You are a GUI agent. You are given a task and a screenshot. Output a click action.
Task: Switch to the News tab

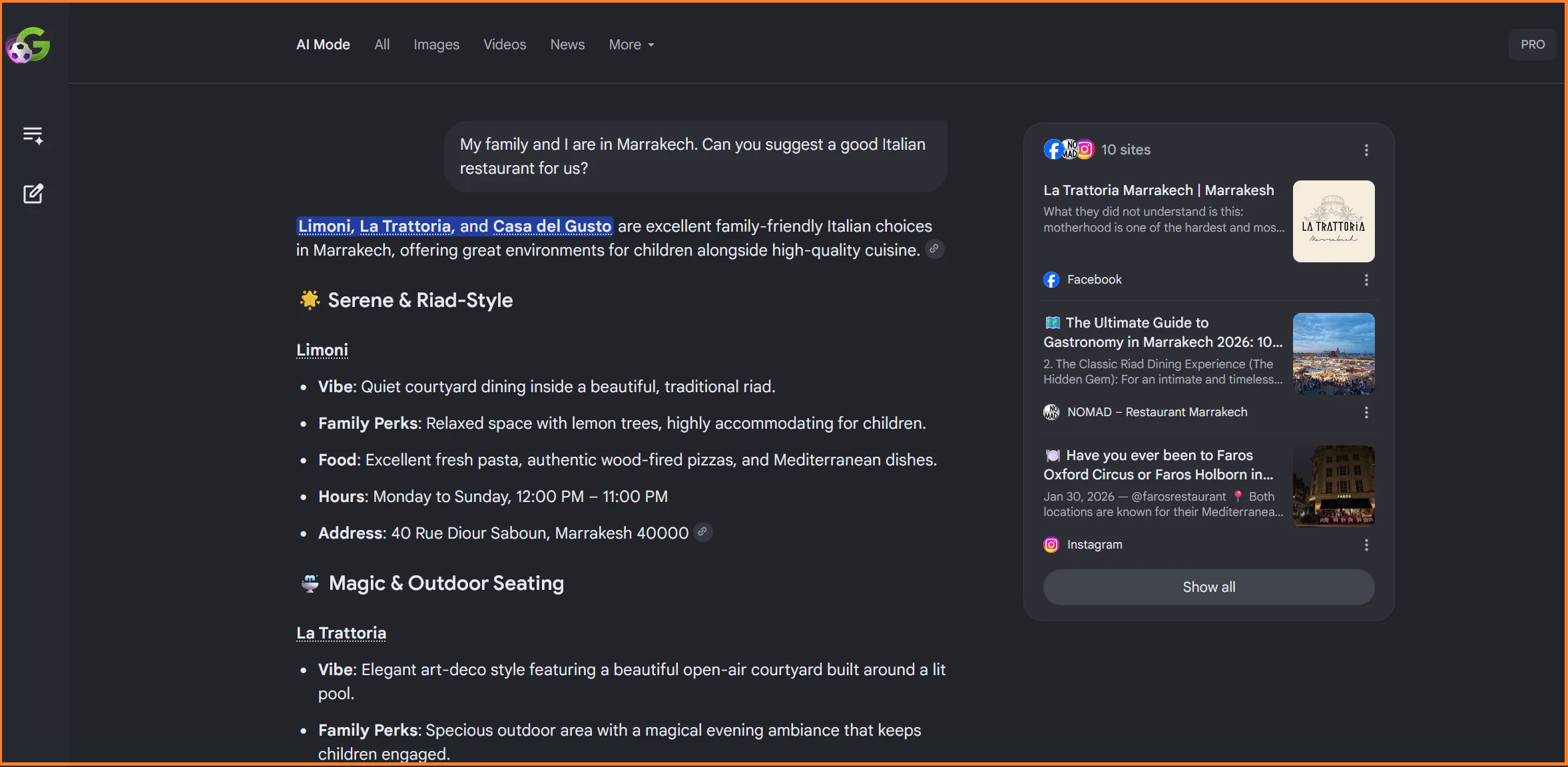pos(567,45)
